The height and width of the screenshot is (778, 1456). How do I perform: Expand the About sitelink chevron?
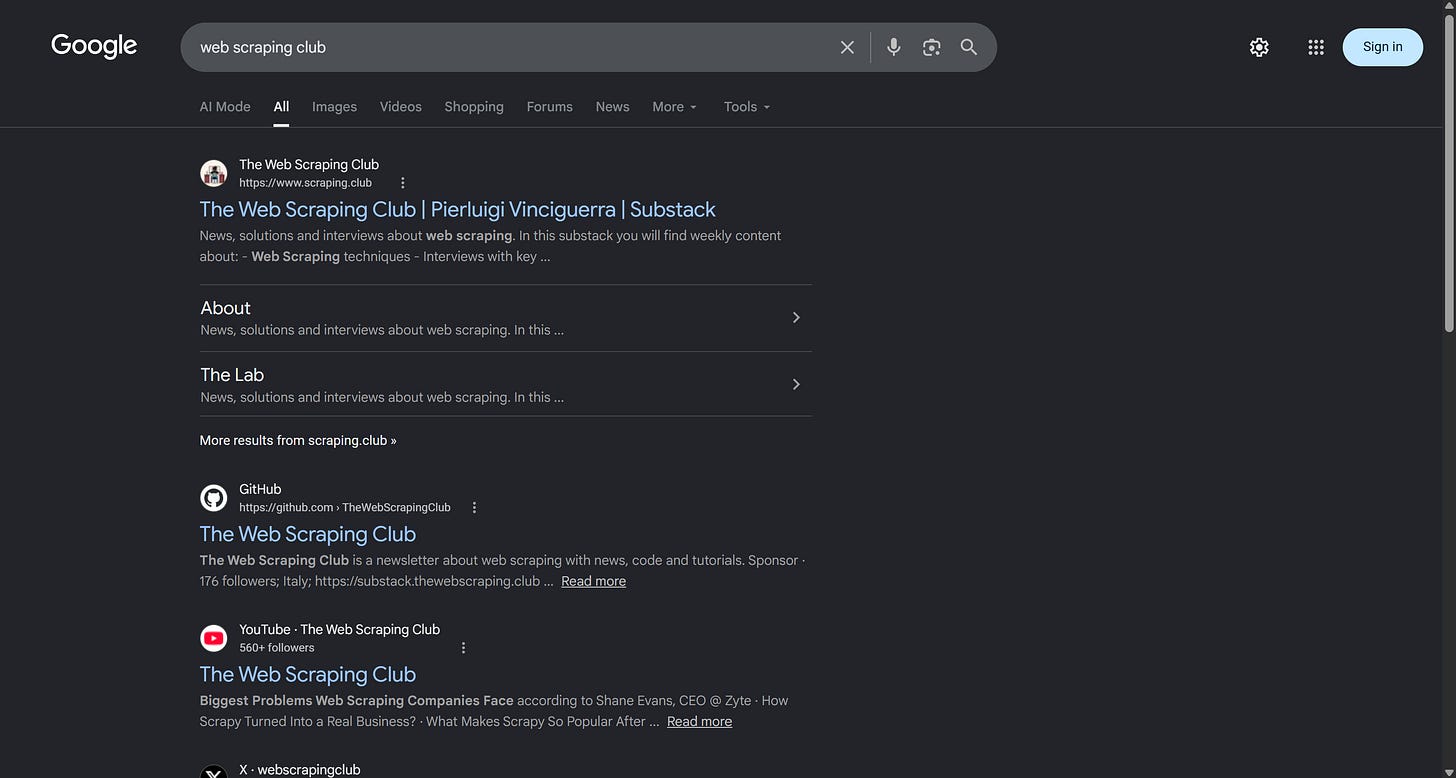(796, 318)
